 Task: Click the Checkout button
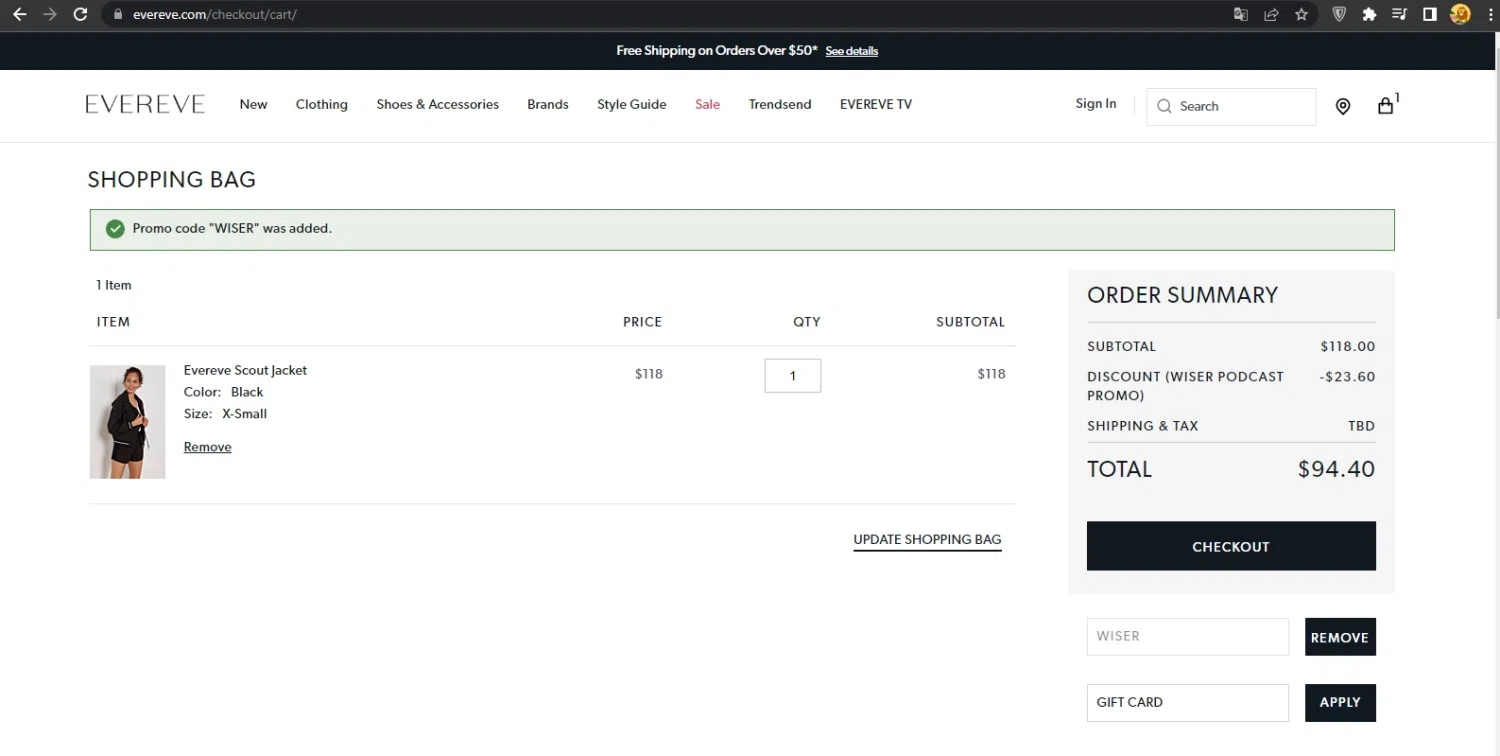[1231, 546]
